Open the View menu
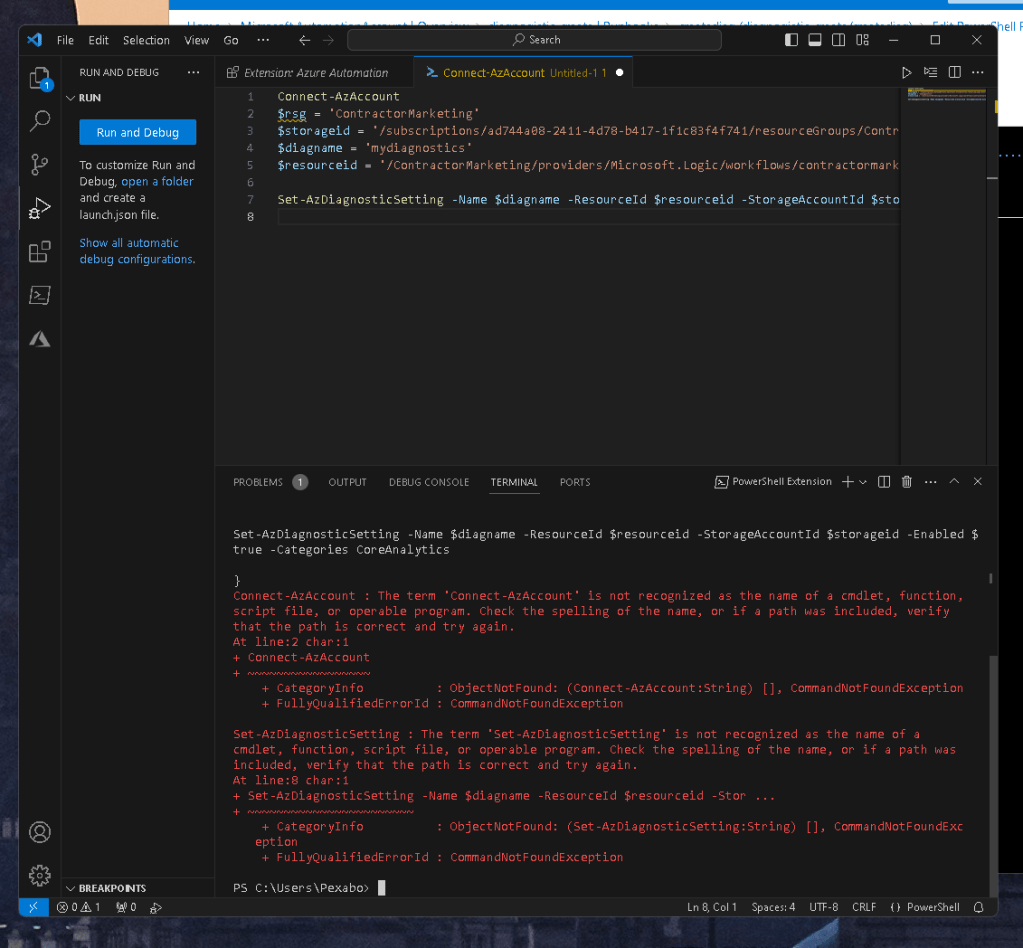 coord(196,40)
